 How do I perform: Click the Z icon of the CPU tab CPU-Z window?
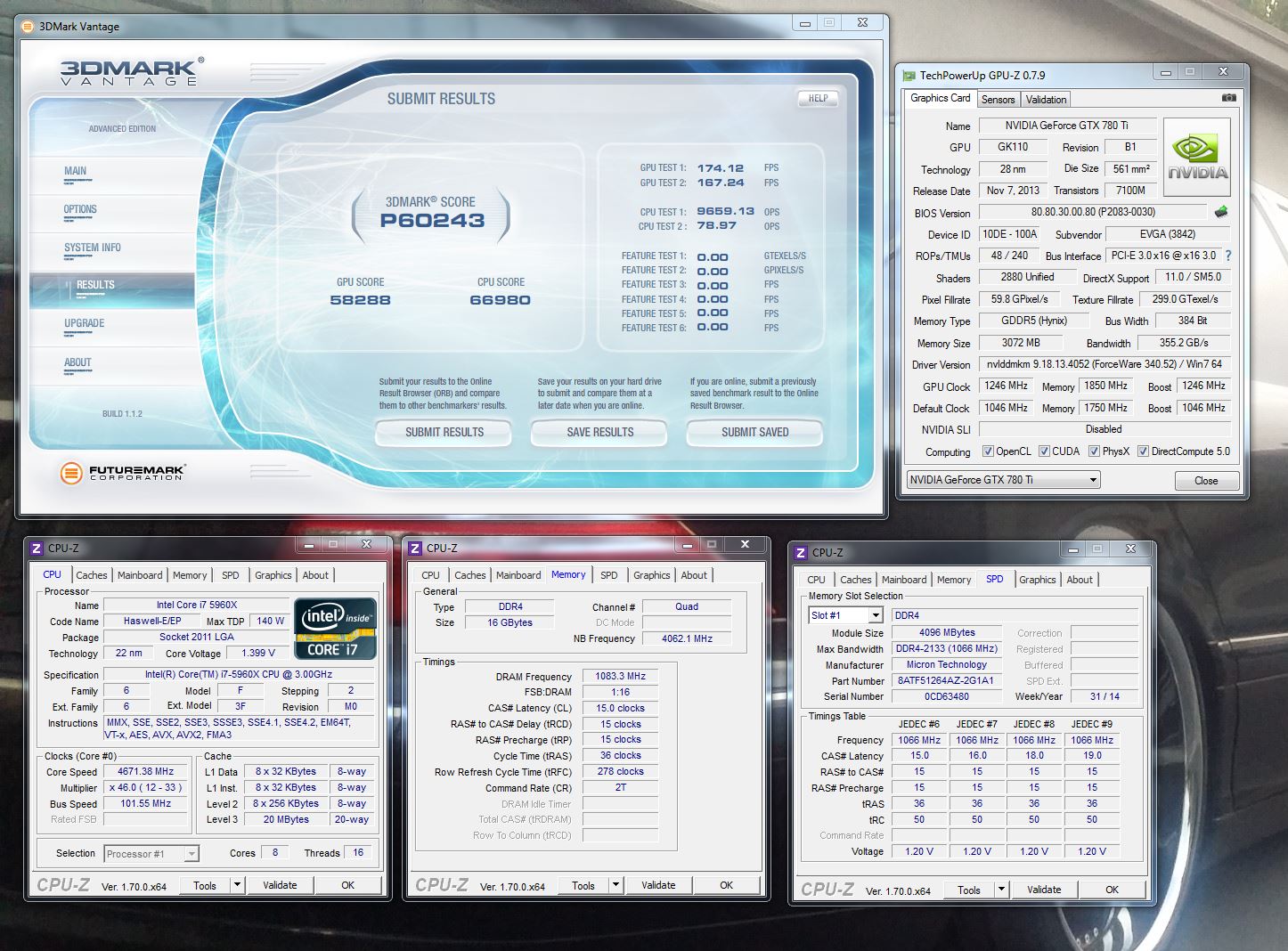pyautogui.click(x=37, y=549)
